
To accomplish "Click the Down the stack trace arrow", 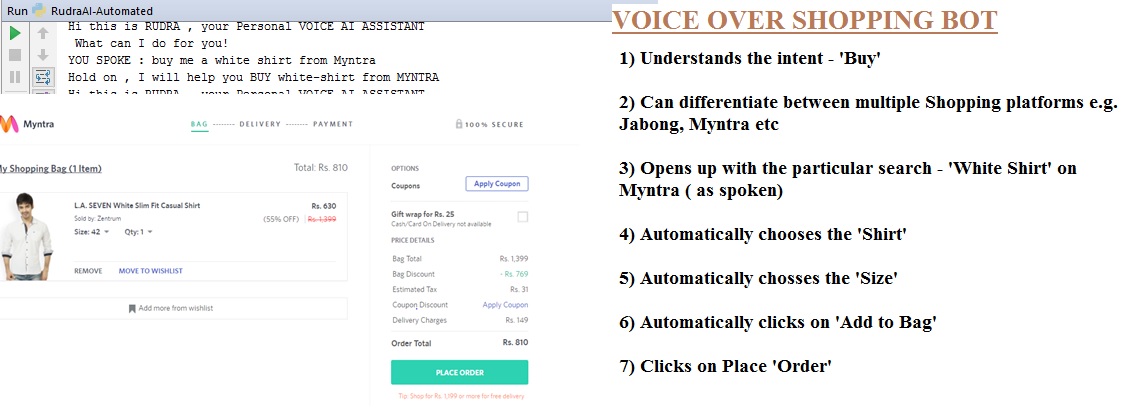I will [42, 55].
